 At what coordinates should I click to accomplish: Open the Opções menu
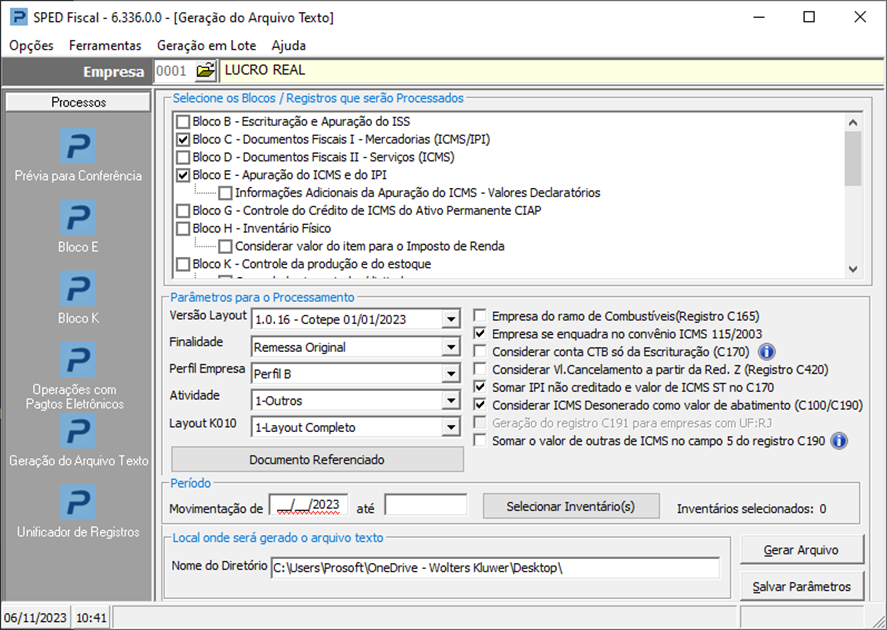click(x=31, y=45)
